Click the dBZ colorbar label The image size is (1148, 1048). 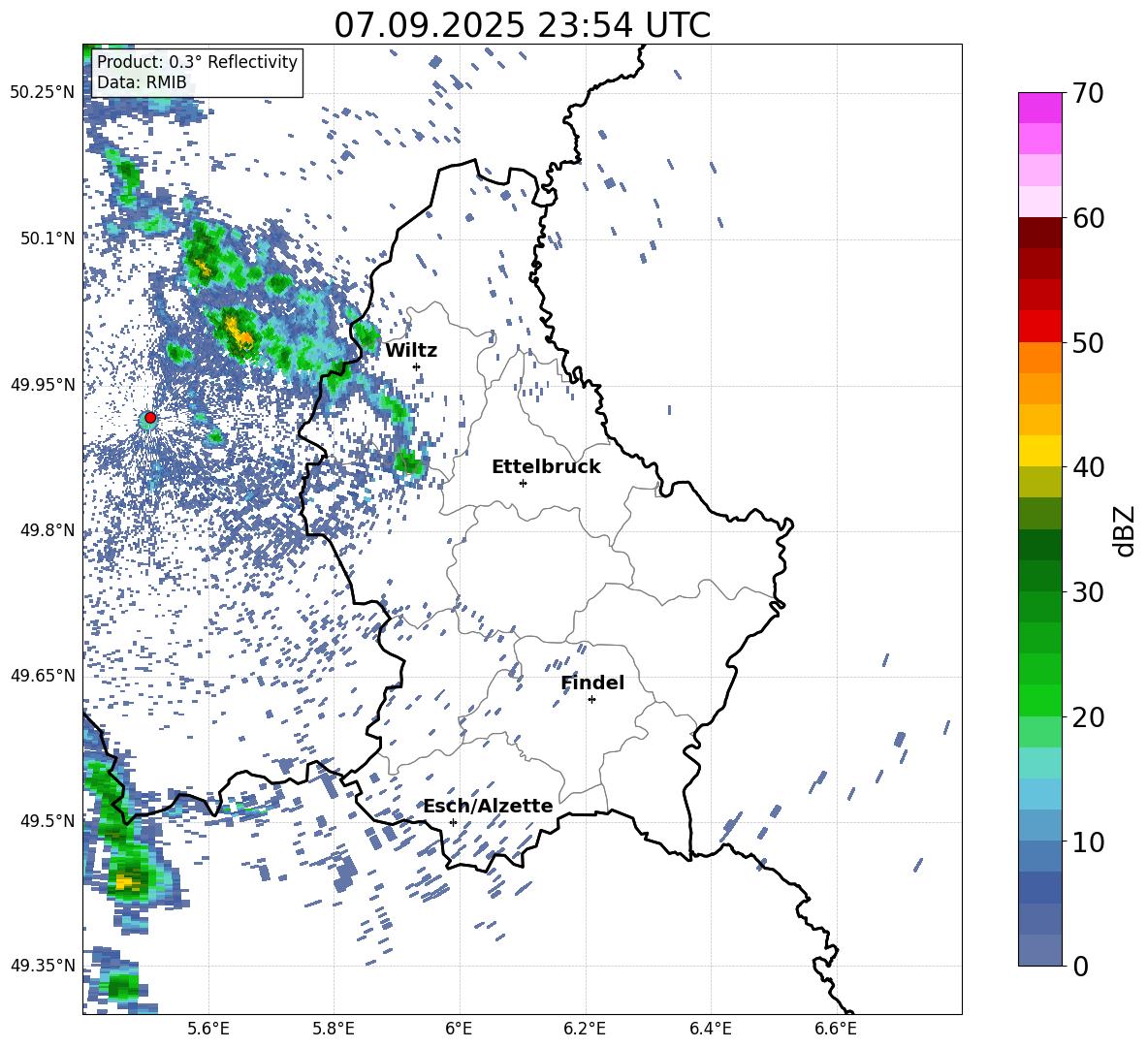click(1126, 530)
